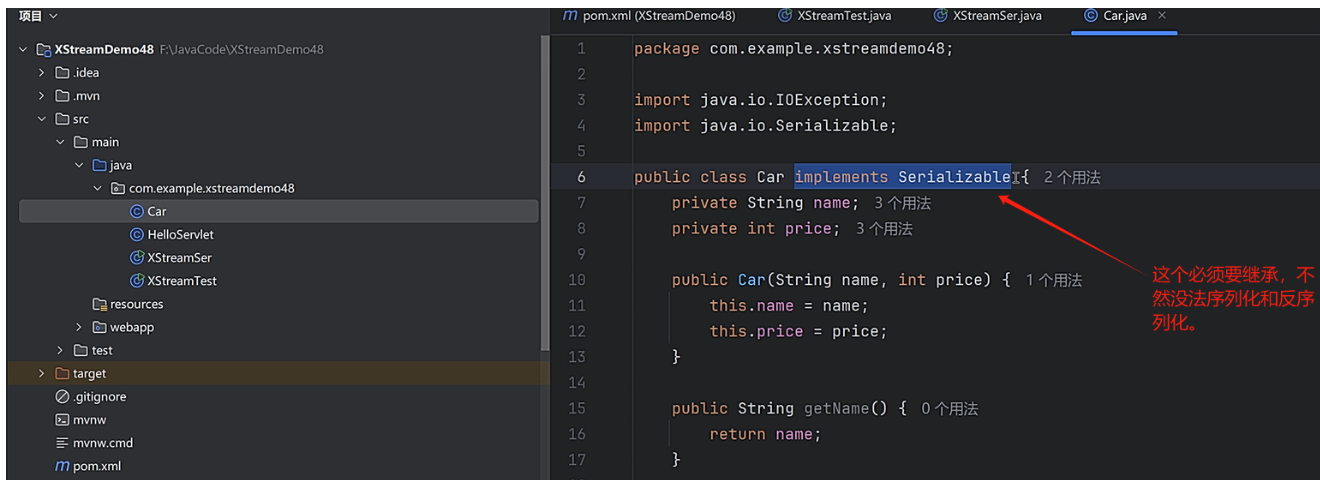Close the Car.java tab
Viewport: 1320px width, 480px height.
[x=1161, y=16]
